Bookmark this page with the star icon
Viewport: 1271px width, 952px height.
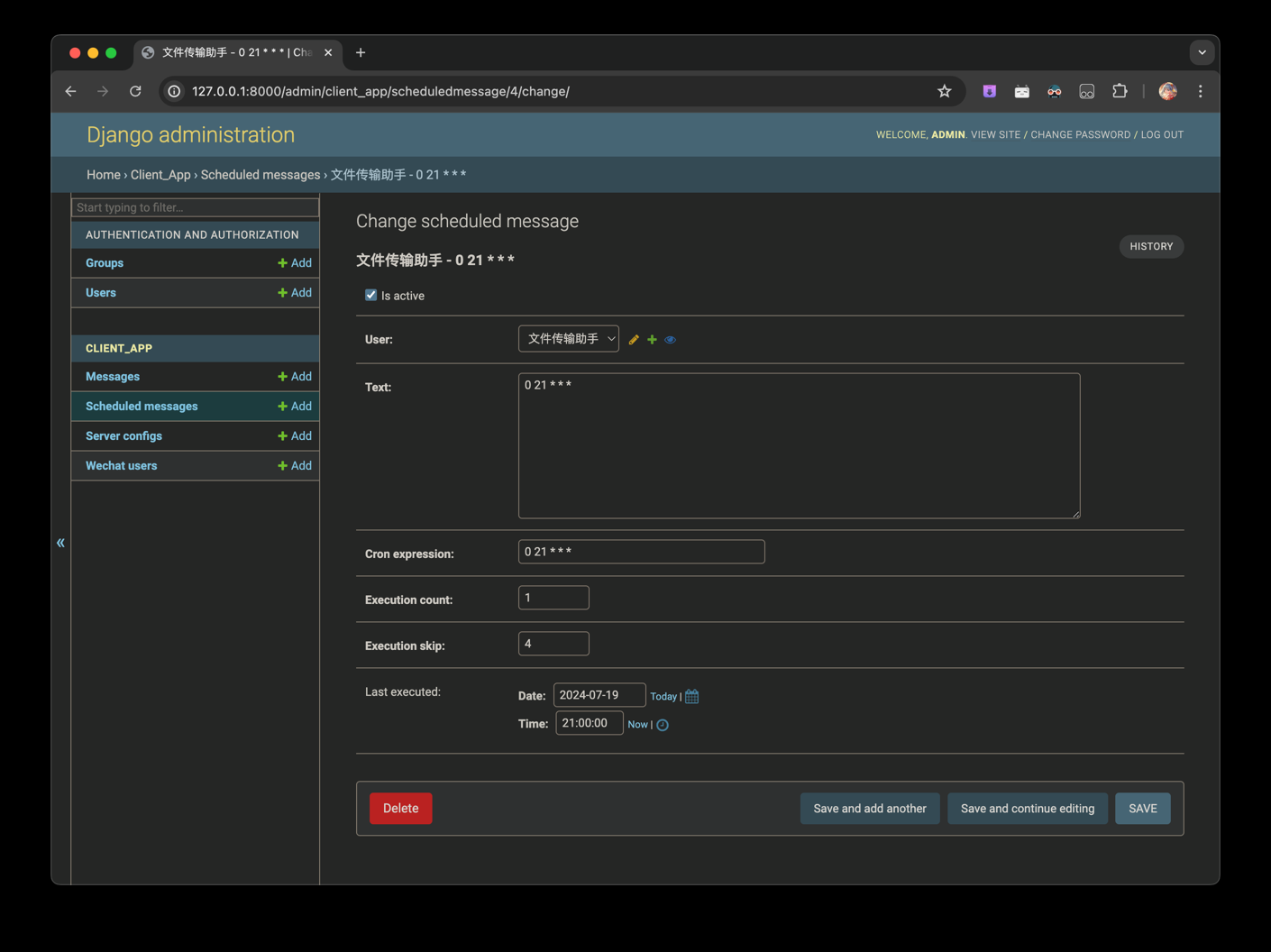coord(944,91)
